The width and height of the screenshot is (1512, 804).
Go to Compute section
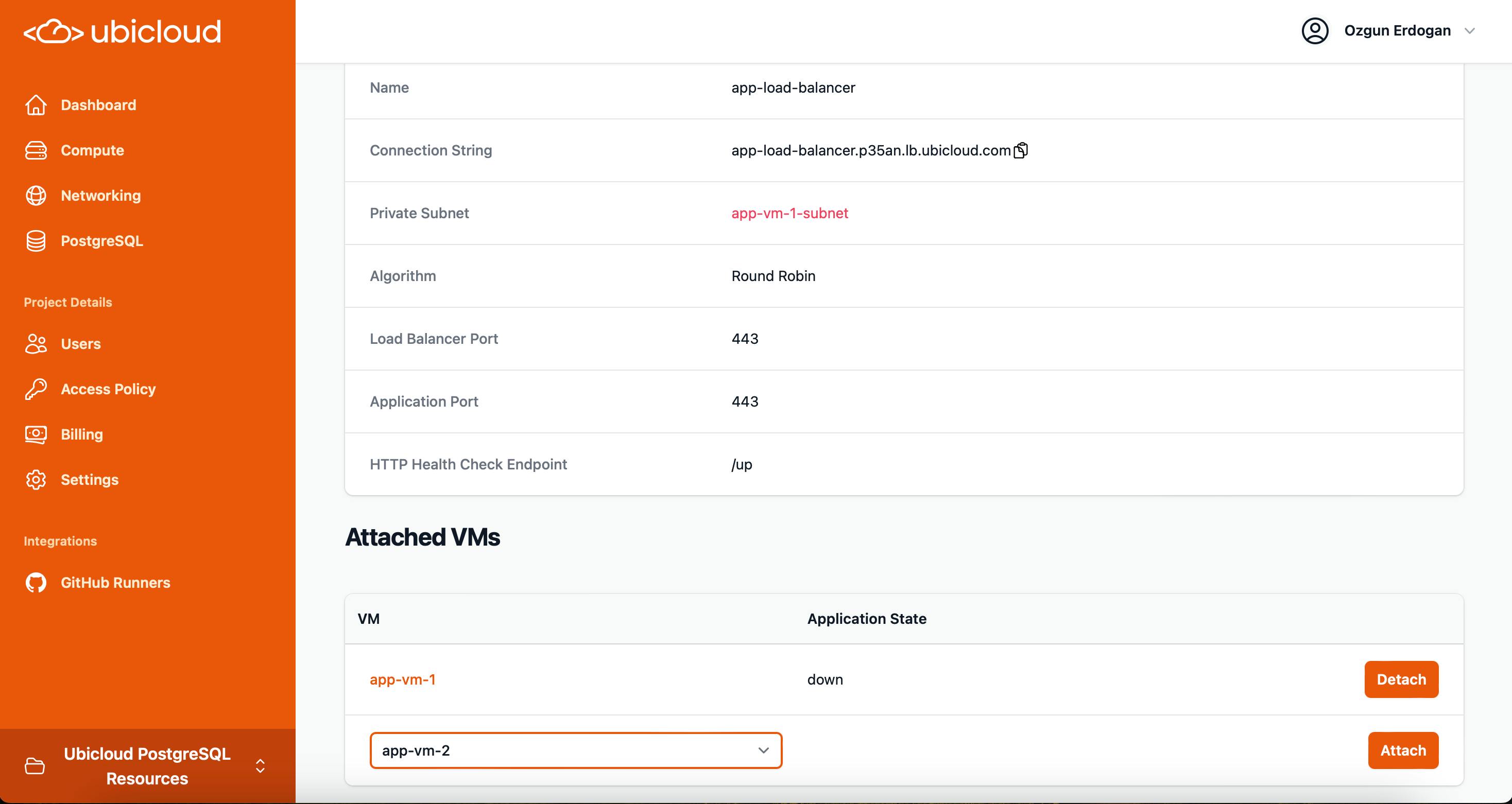point(92,150)
